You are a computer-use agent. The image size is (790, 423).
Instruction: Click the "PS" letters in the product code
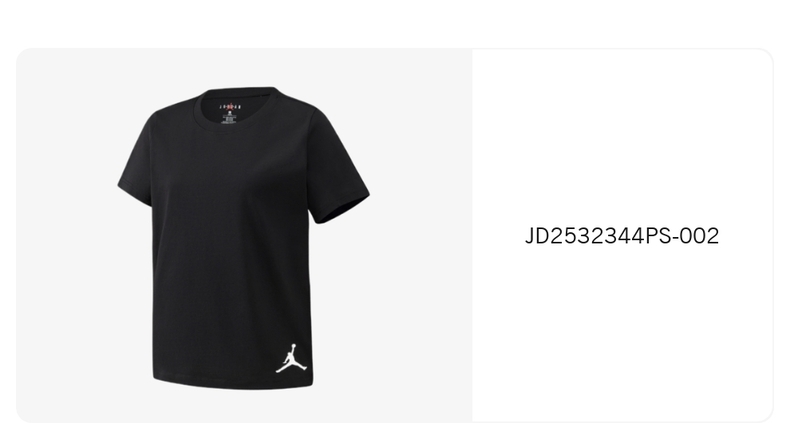658,236
